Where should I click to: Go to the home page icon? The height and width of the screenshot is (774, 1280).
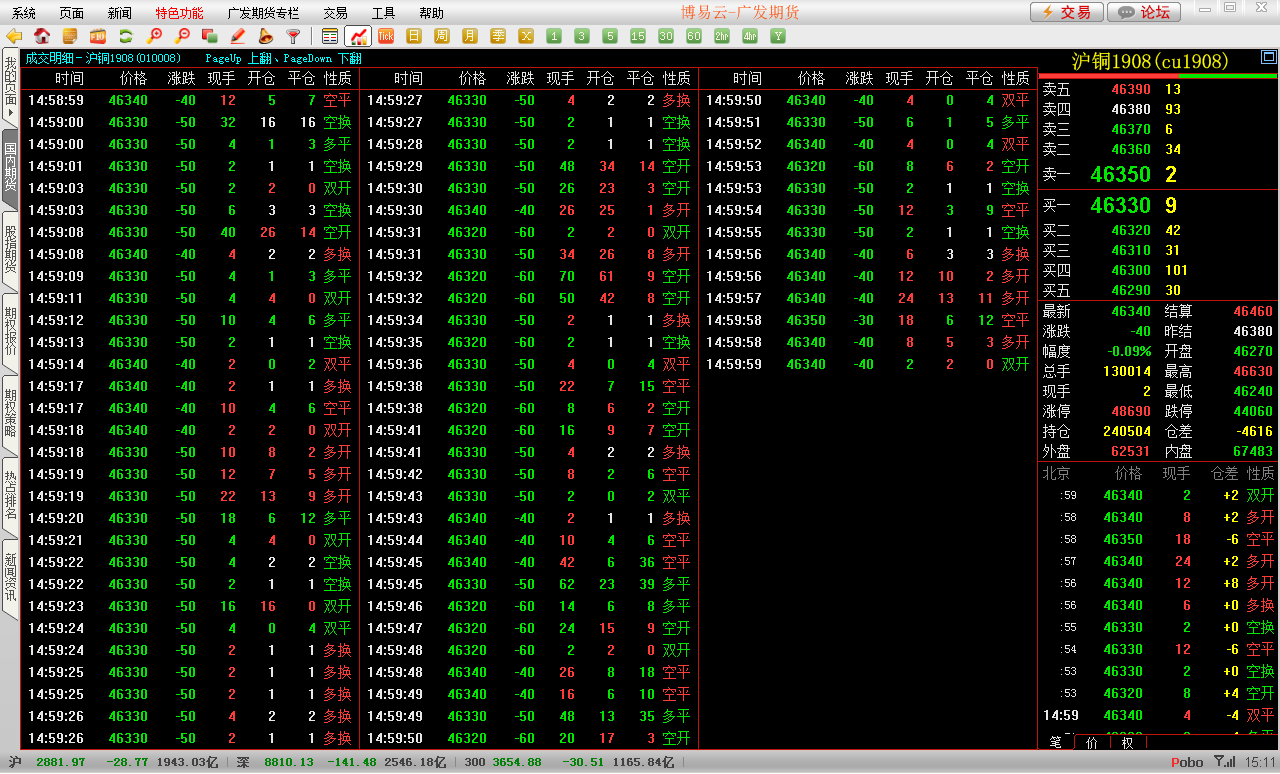pyautogui.click(x=42, y=36)
